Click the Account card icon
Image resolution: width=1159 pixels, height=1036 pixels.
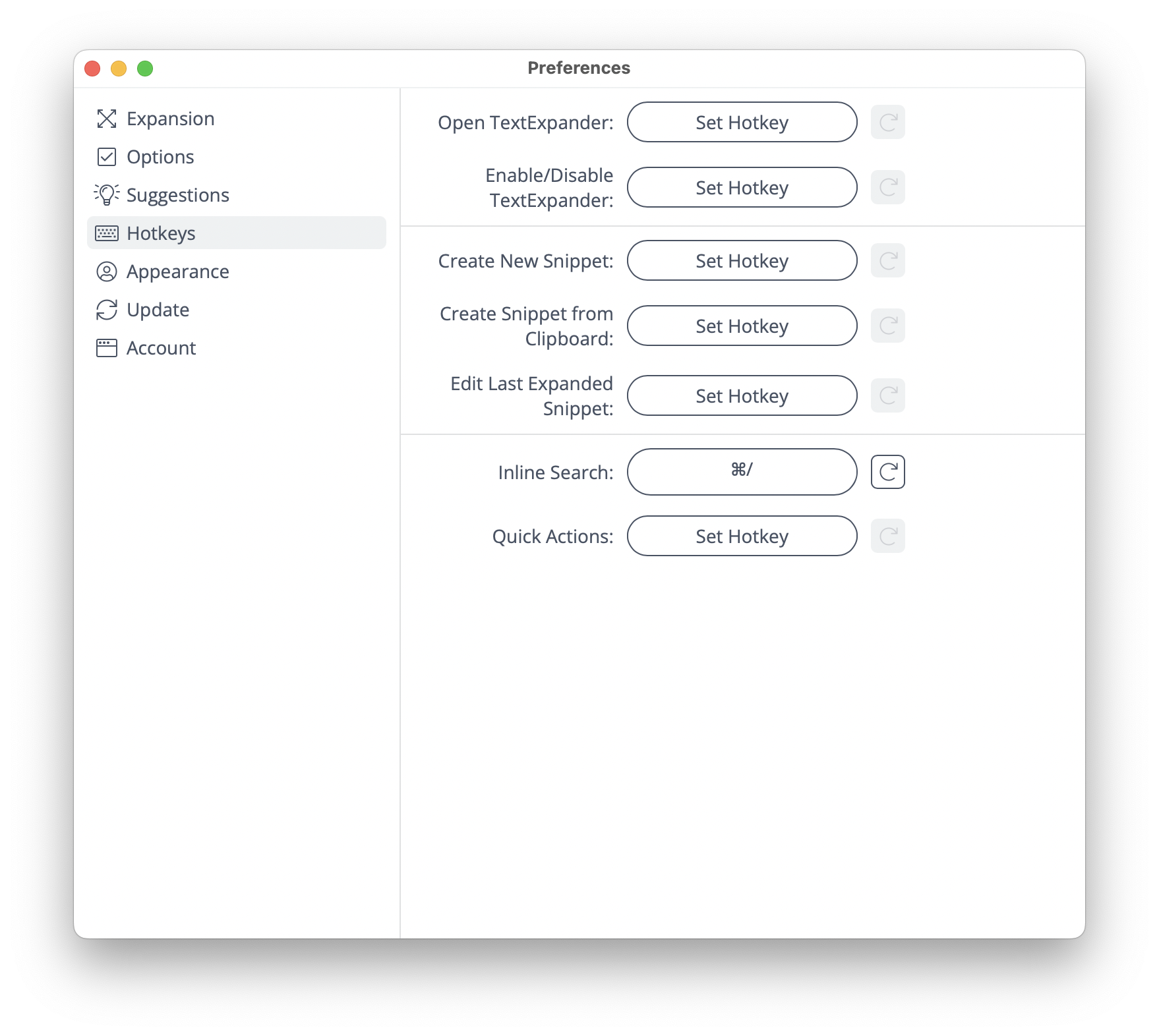click(107, 348)
